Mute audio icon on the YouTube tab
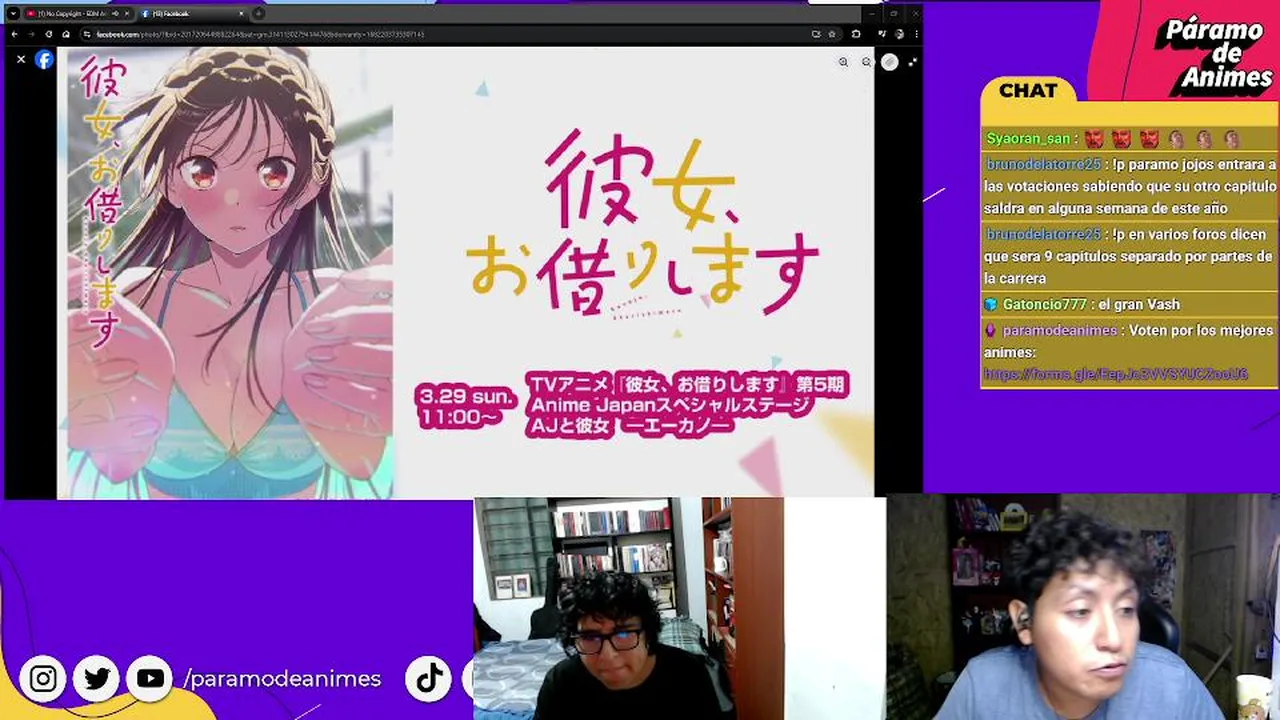The image size is (1280, 720). click(x=115, y=14)
